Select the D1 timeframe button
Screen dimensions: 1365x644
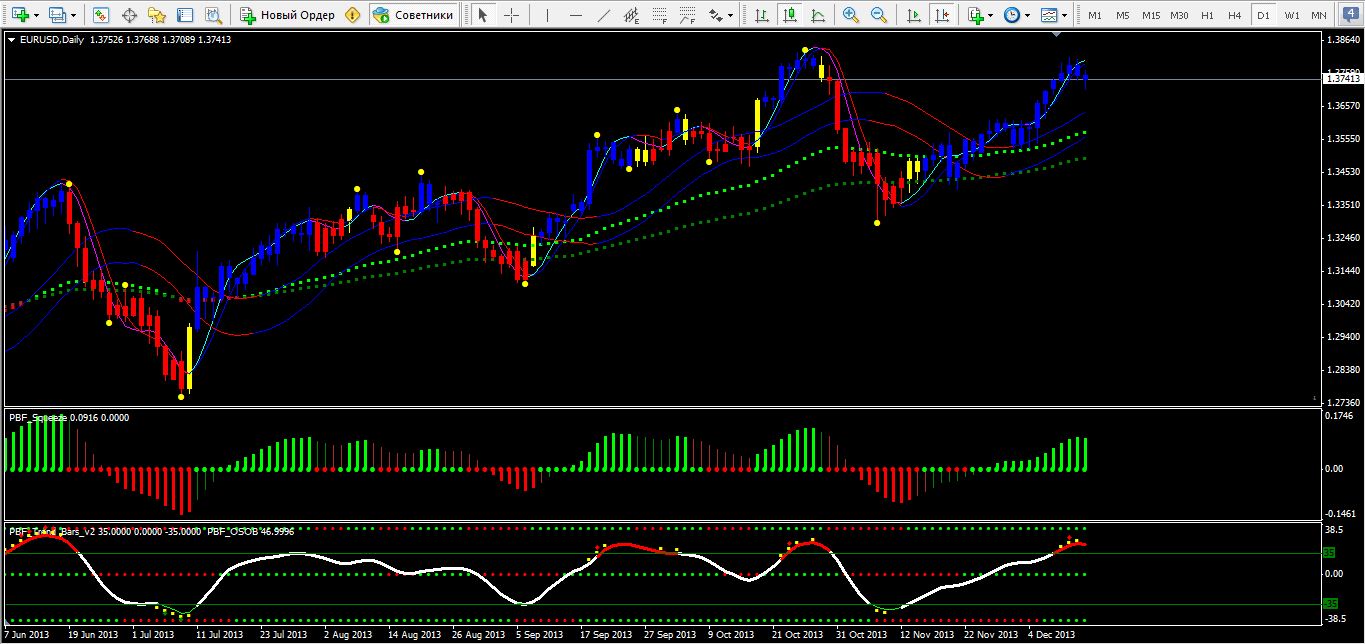coord(1263,15)
